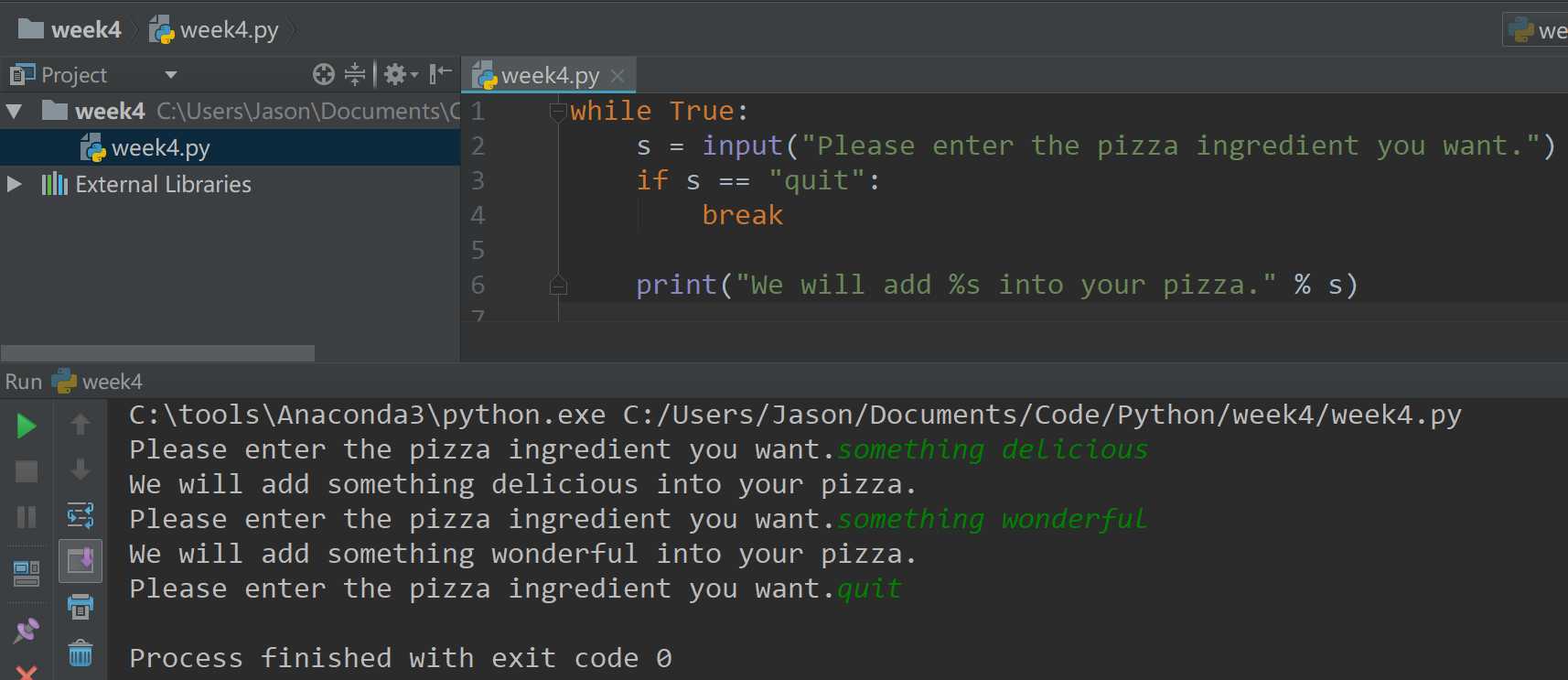
Task: Rerun week4 with the green play icon
Action: (x=27, y=426)
